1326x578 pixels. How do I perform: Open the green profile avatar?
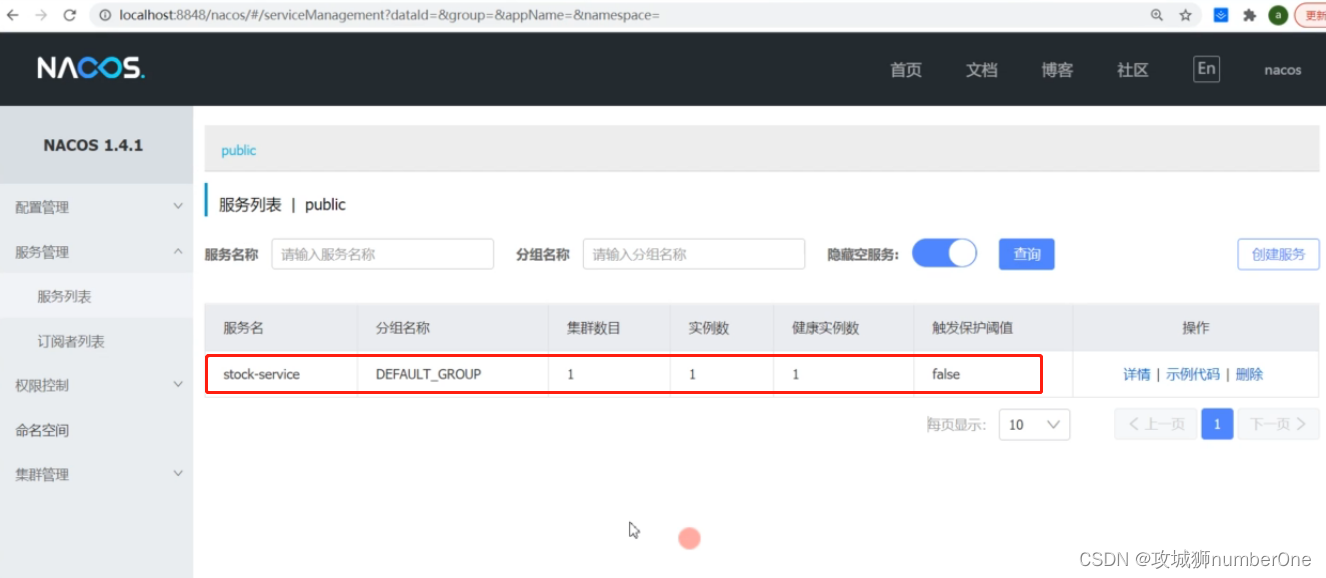pos(1278,15)
